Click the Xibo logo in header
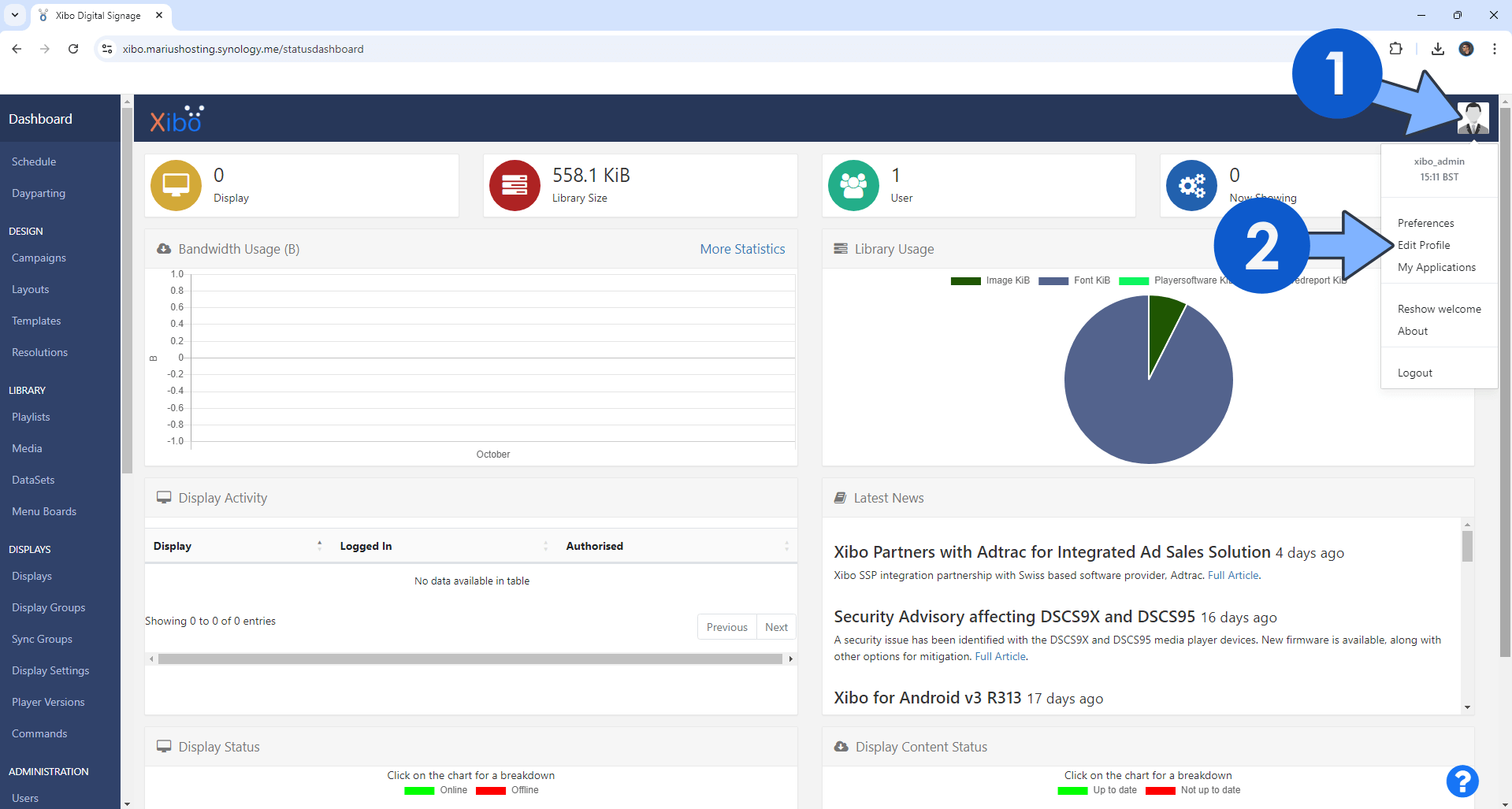1512x809 pixels. tap(177, 119)
